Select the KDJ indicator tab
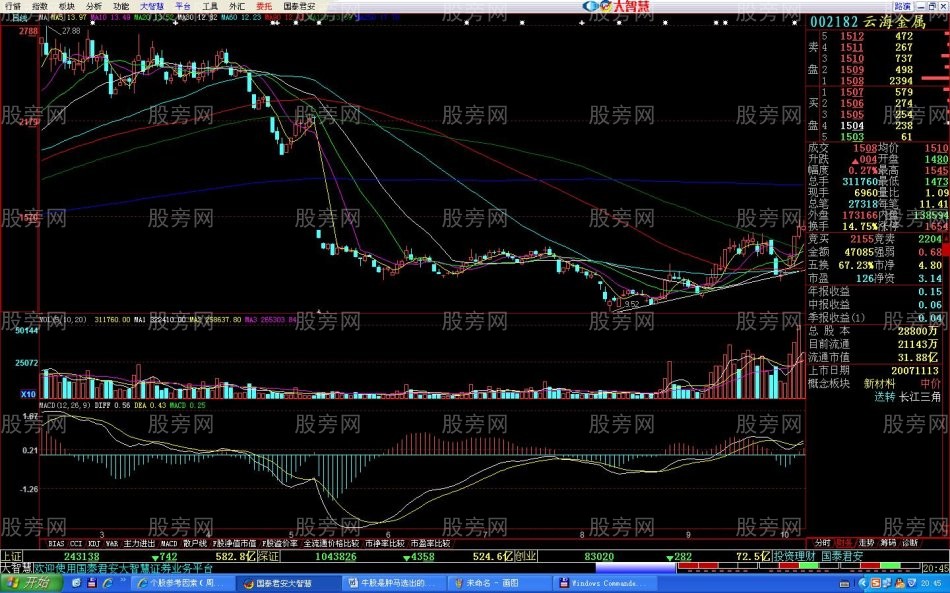Viewport: 950px width, 593px height. coord(94,543)
